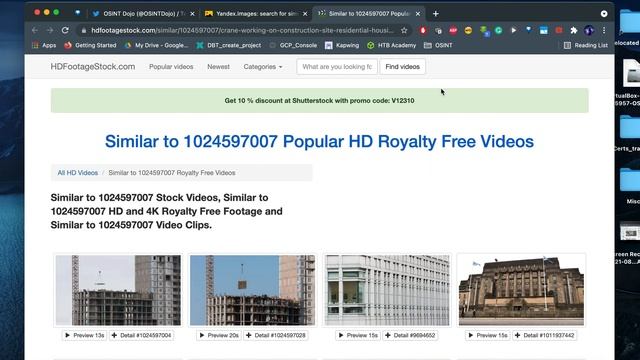Bookmark this page with the star icon
Screen dimensions: 640x360
[x=404, y=30]
